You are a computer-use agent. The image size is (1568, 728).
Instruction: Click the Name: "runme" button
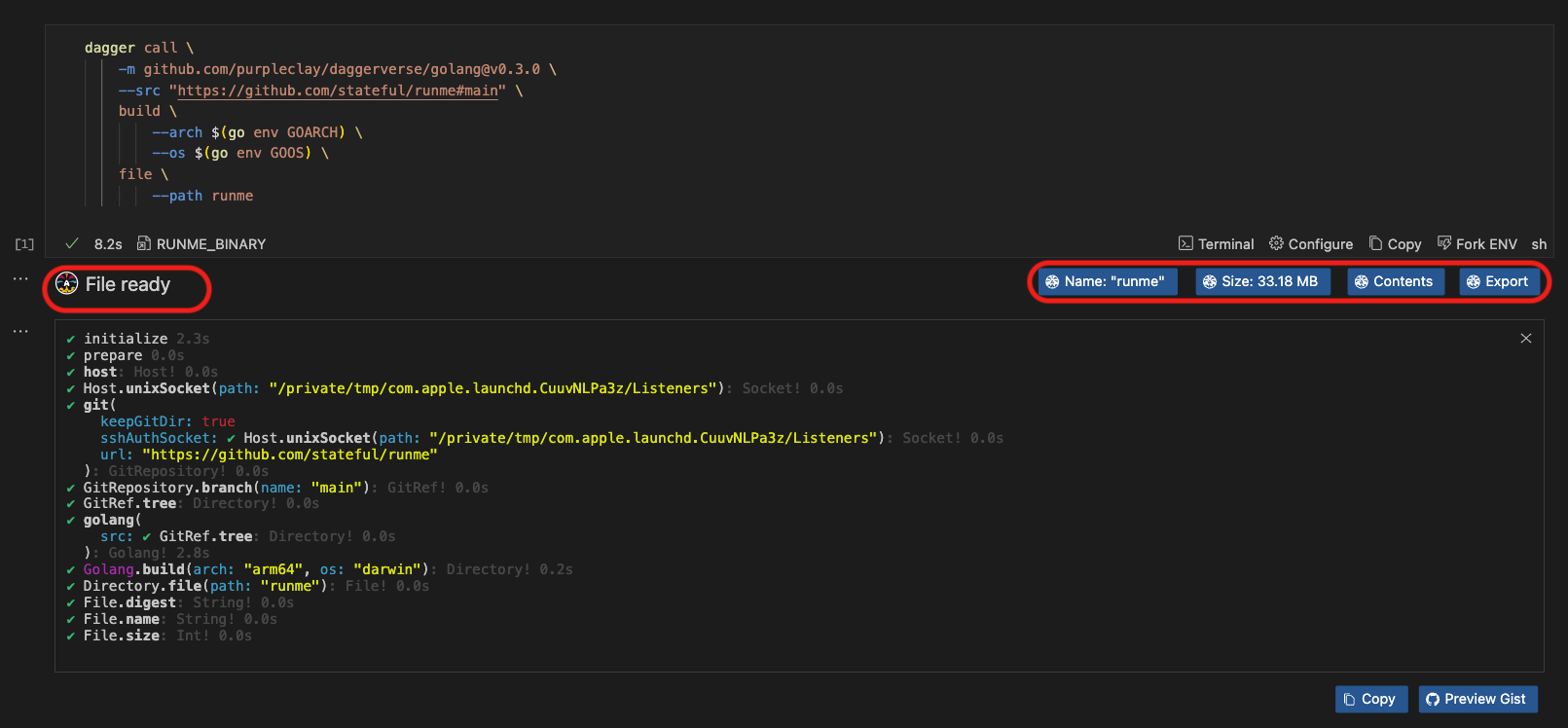[x=1108, y=281]
